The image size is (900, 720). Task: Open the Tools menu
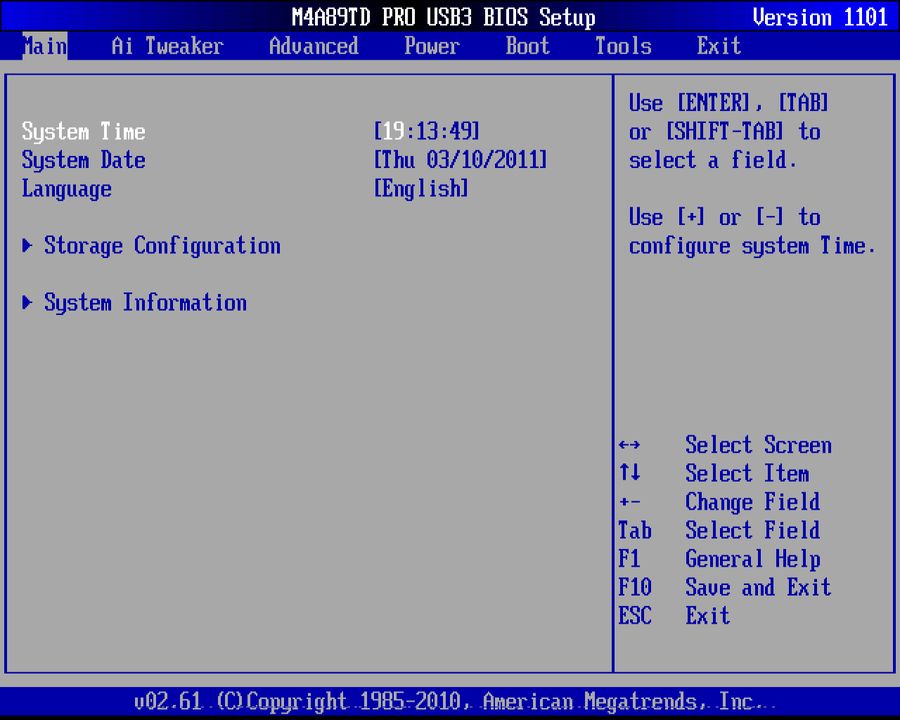622,46
